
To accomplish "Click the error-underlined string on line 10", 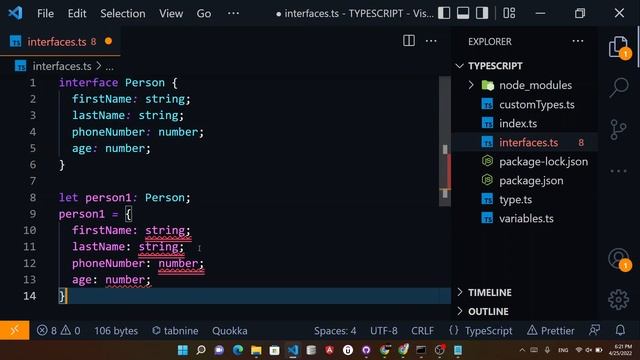I will point(165,230).
